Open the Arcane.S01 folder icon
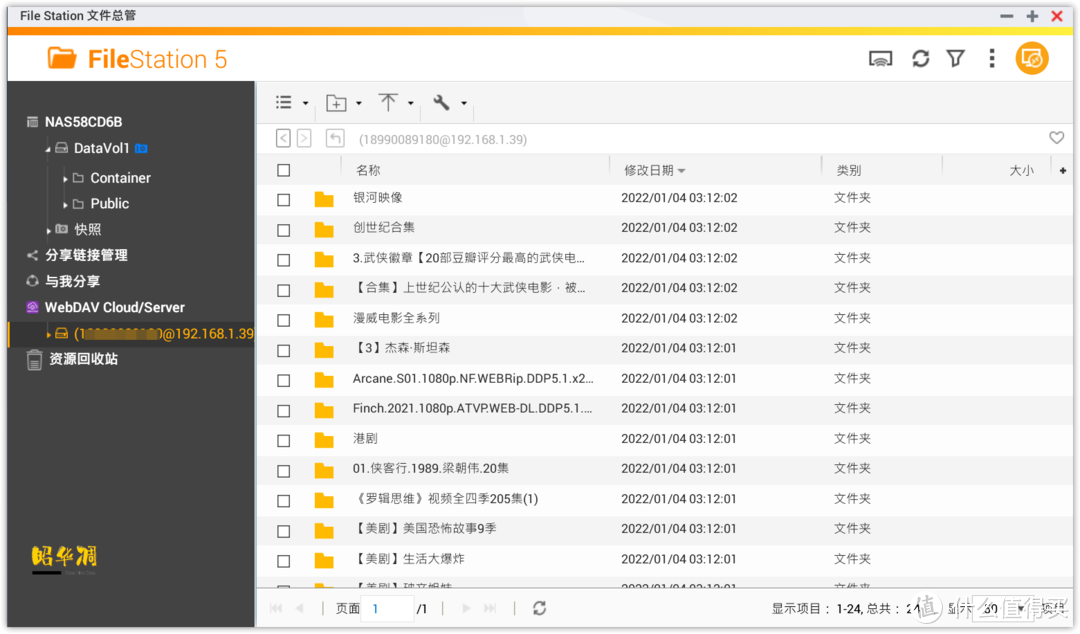Screen dimensions: 1080x634 coord(324,380)
